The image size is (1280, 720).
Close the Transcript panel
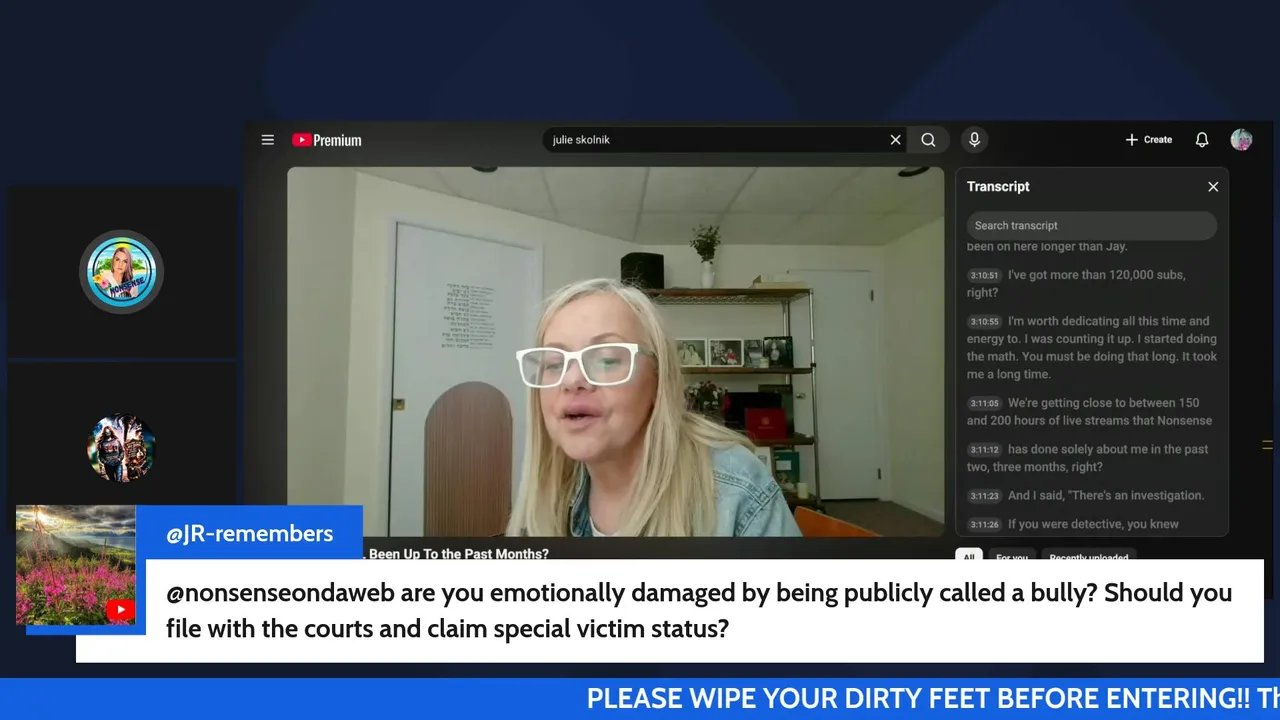pos(1213,187)
